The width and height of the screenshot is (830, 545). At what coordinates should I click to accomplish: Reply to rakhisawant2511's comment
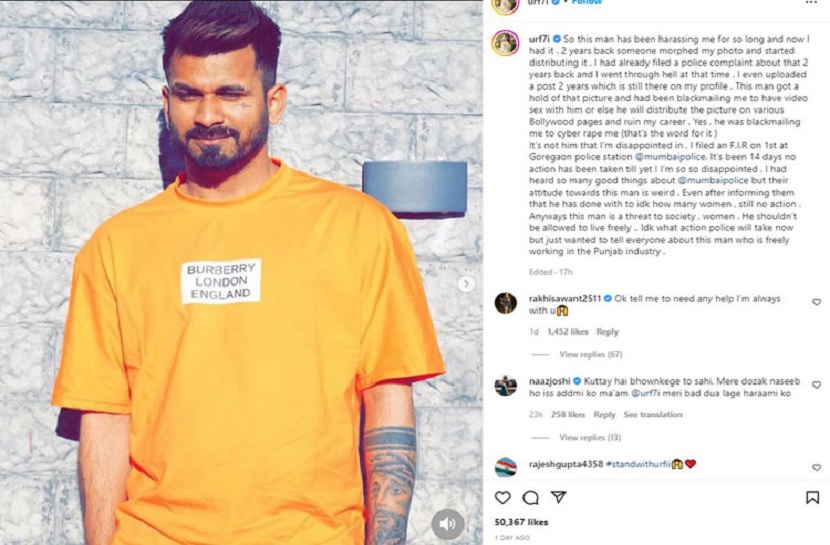tap(607, 332)
